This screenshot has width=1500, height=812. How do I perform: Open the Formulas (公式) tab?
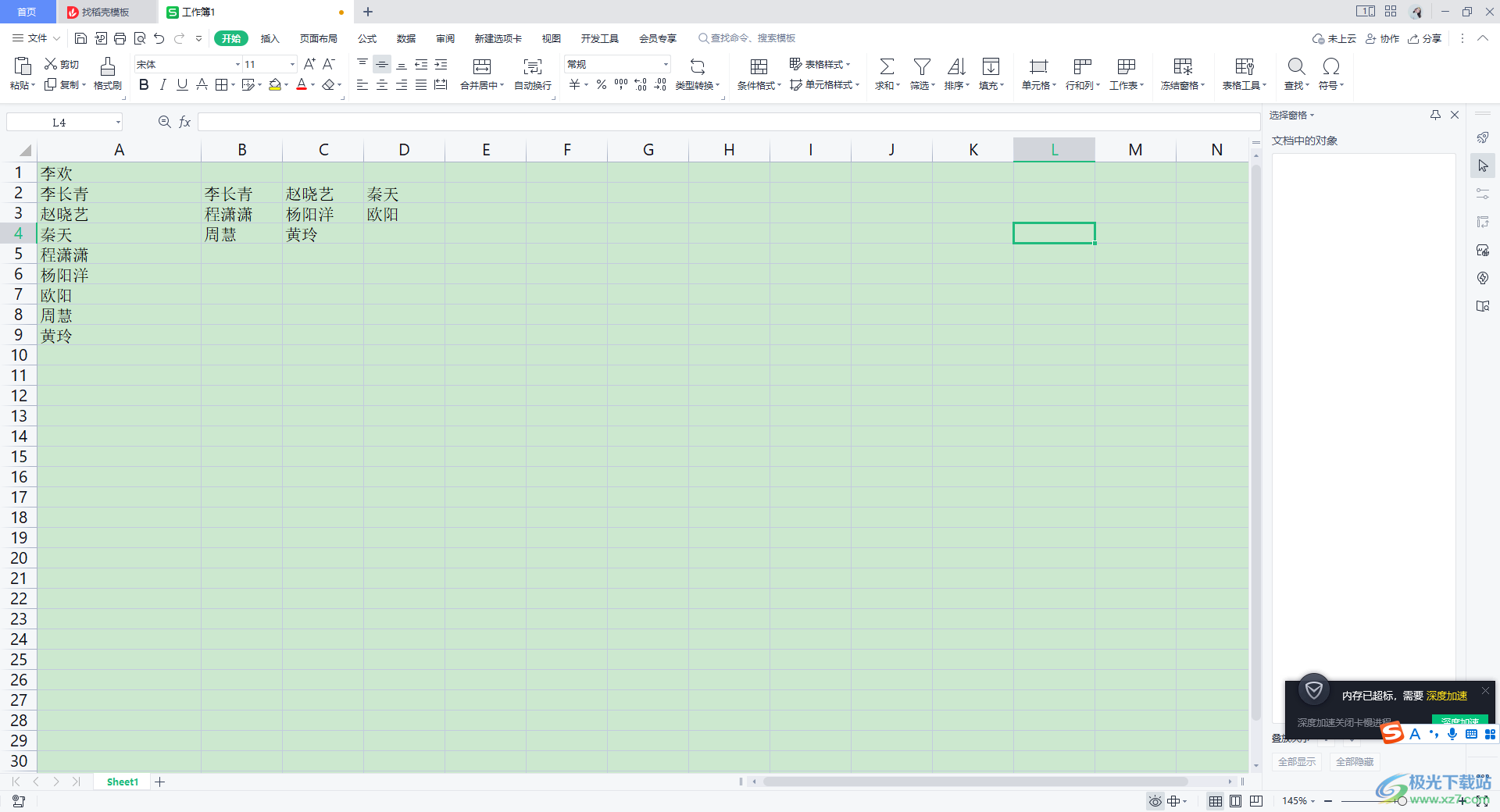[367, 38]
